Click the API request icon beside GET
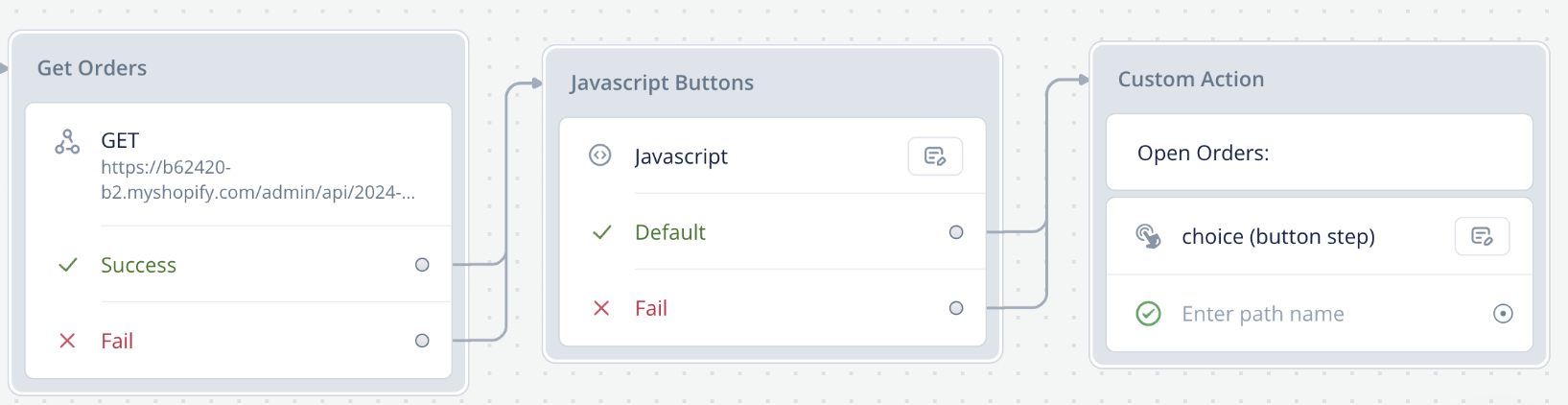Screen dimensions: 1568x405 [67, 142]
